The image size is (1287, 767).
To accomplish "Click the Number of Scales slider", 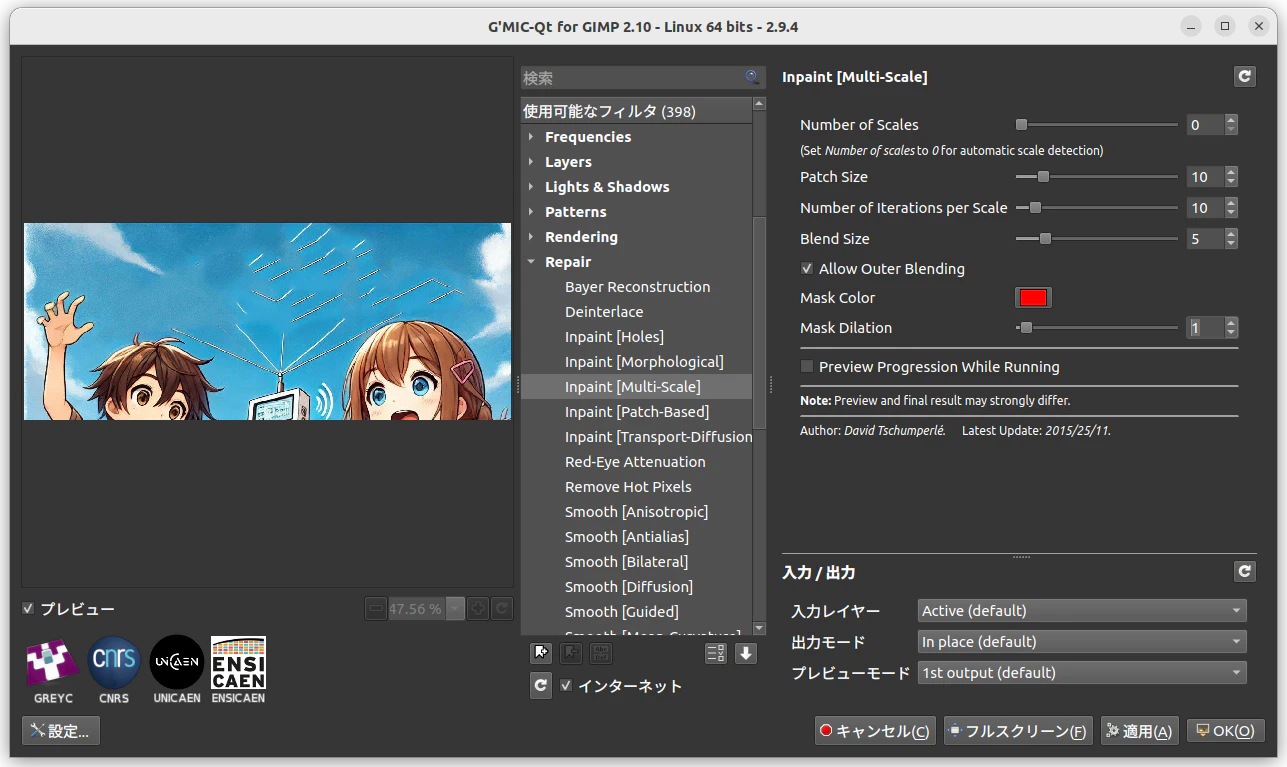I will (x=1096, y=125).
